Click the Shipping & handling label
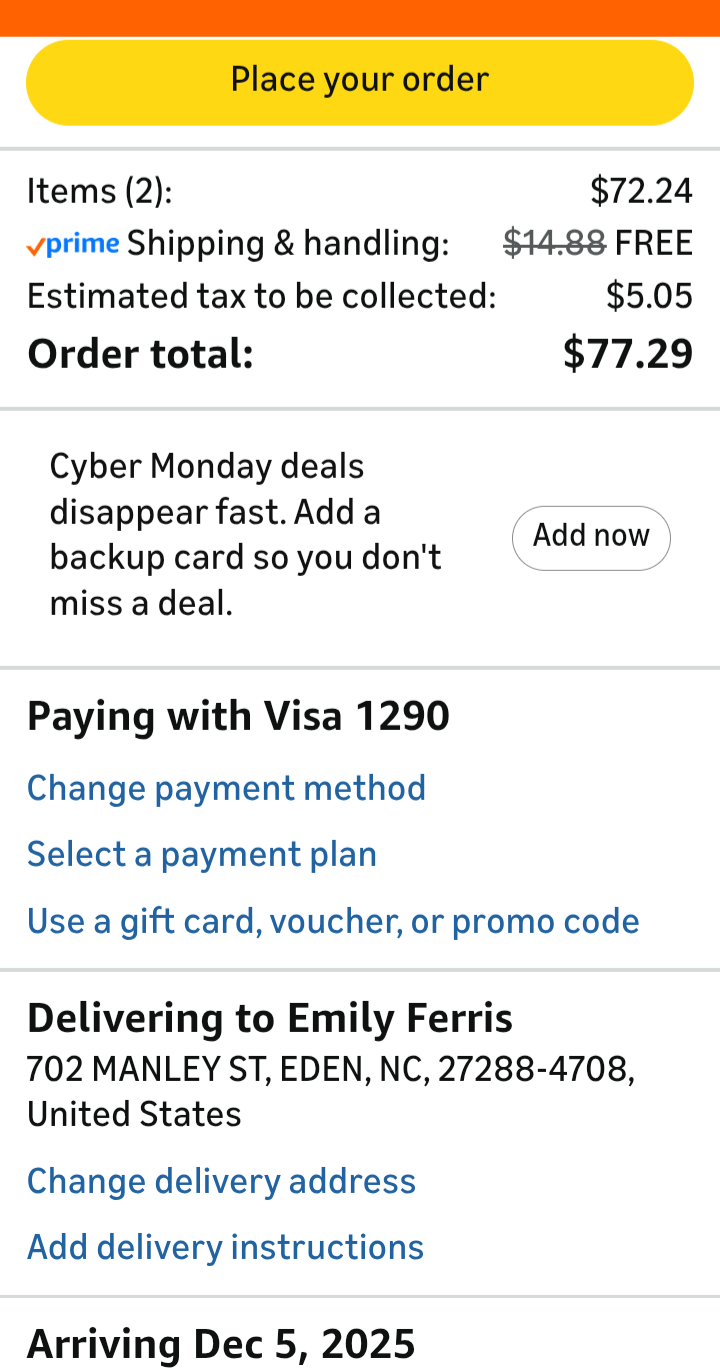The image size is (720, 1370). [x=288, y=243]
